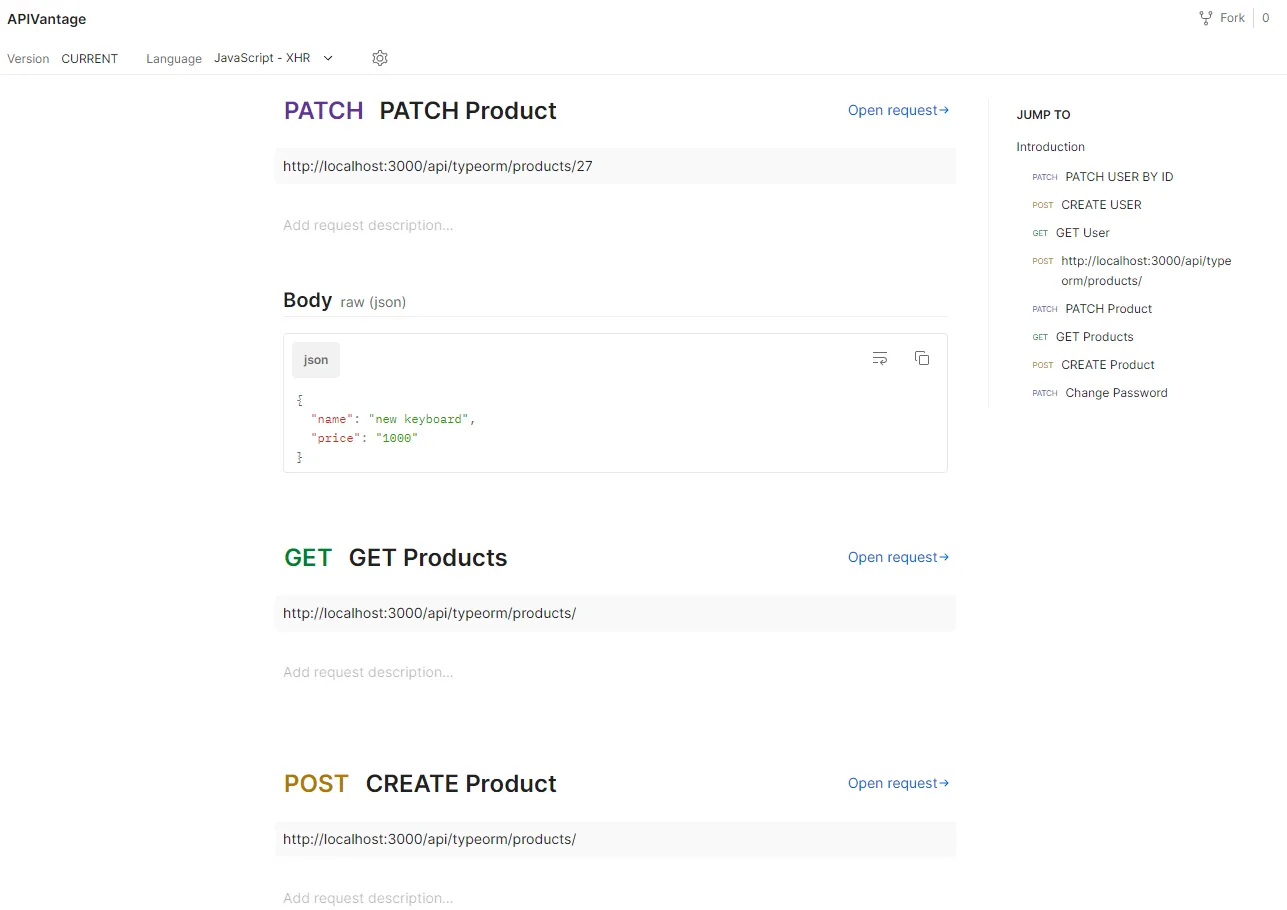Open request for PATCH Product
Screen dimensions: 1287x910
tap(898, 110)
